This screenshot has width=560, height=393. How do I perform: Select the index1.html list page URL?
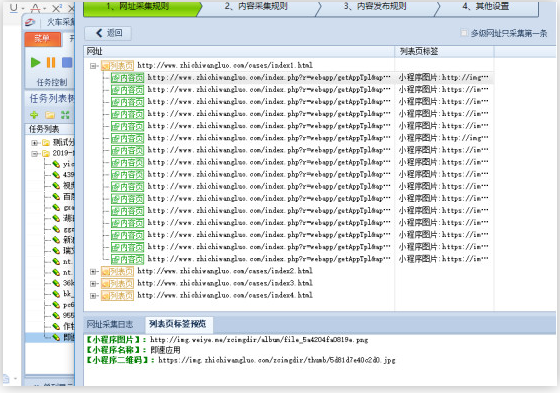pyautogui.click(x=225, y=65)
